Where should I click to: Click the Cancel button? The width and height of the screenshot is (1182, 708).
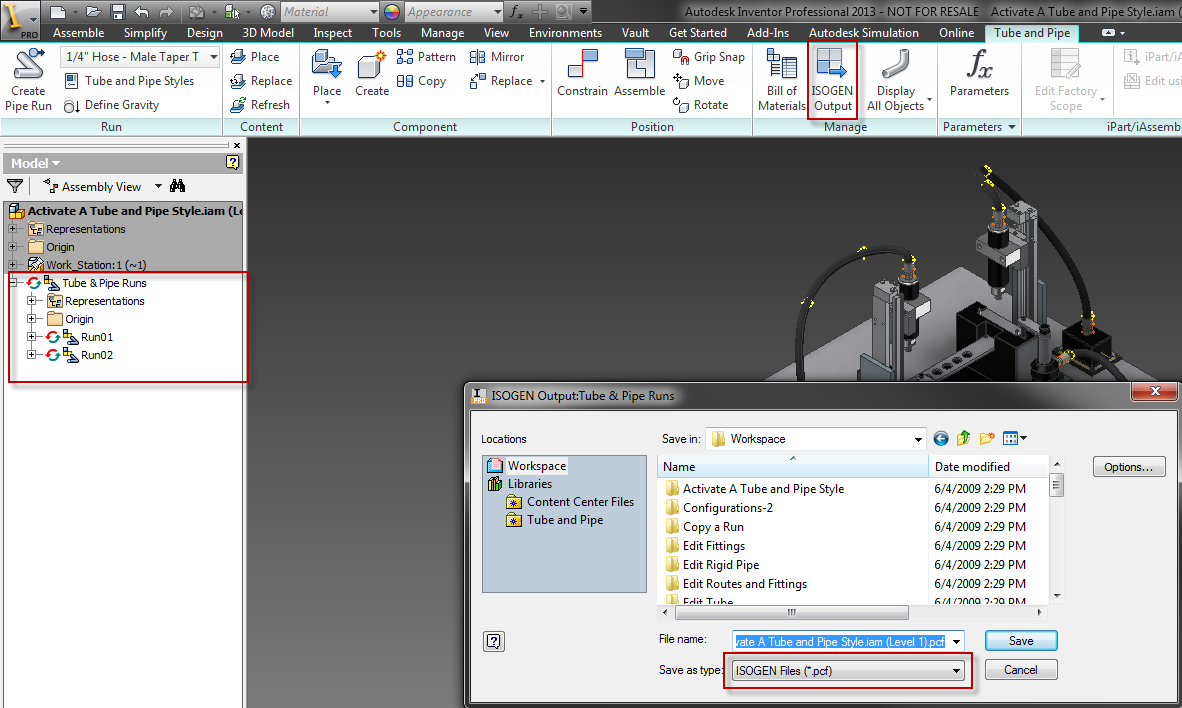(1021, 670)
